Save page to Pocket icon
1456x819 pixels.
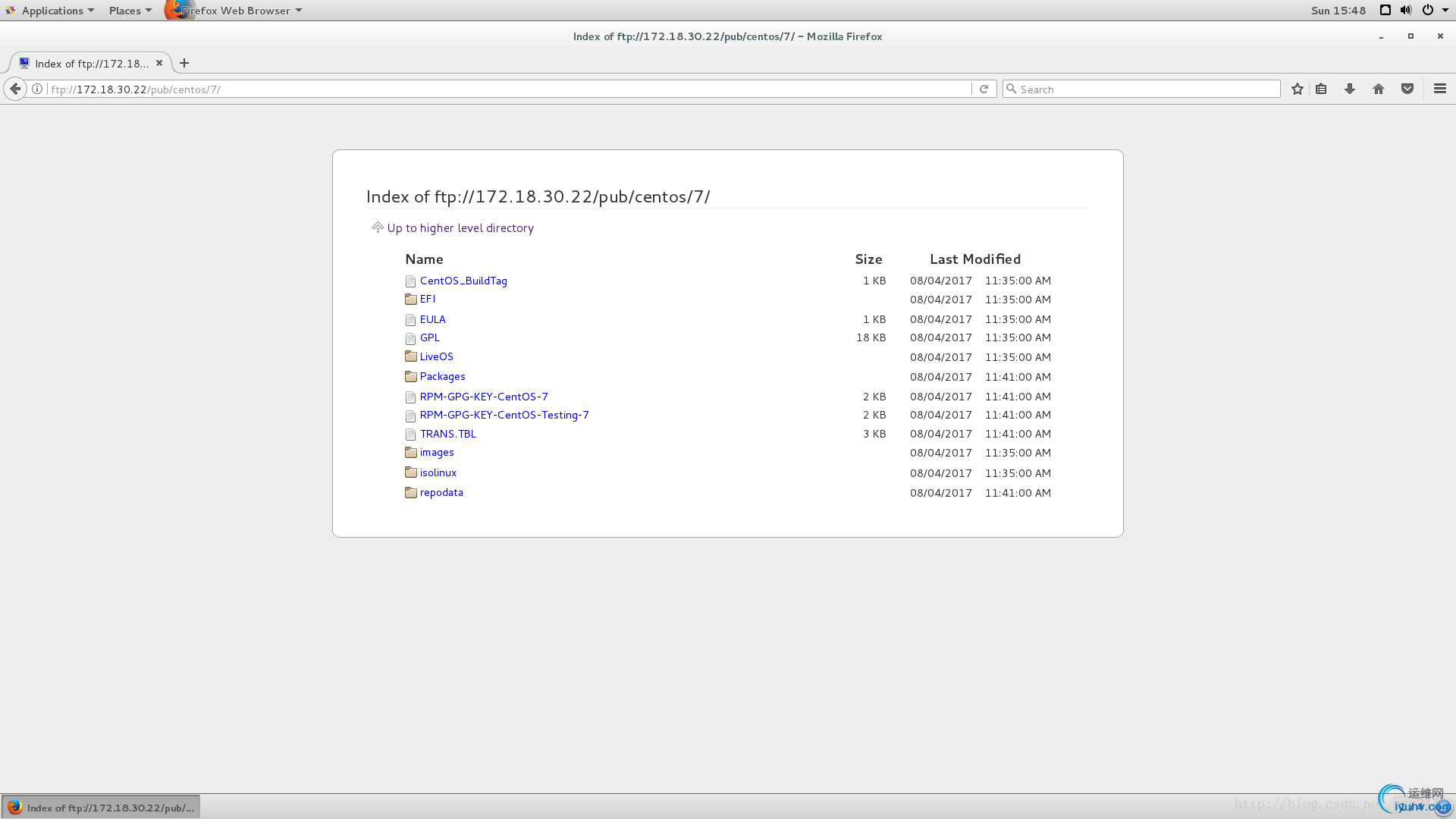[x=1407, y=89]
